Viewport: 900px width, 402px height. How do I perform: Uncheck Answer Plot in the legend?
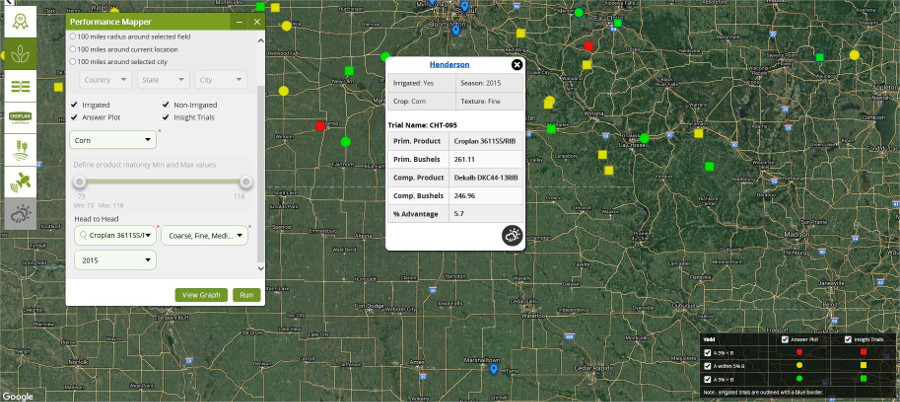785,339
